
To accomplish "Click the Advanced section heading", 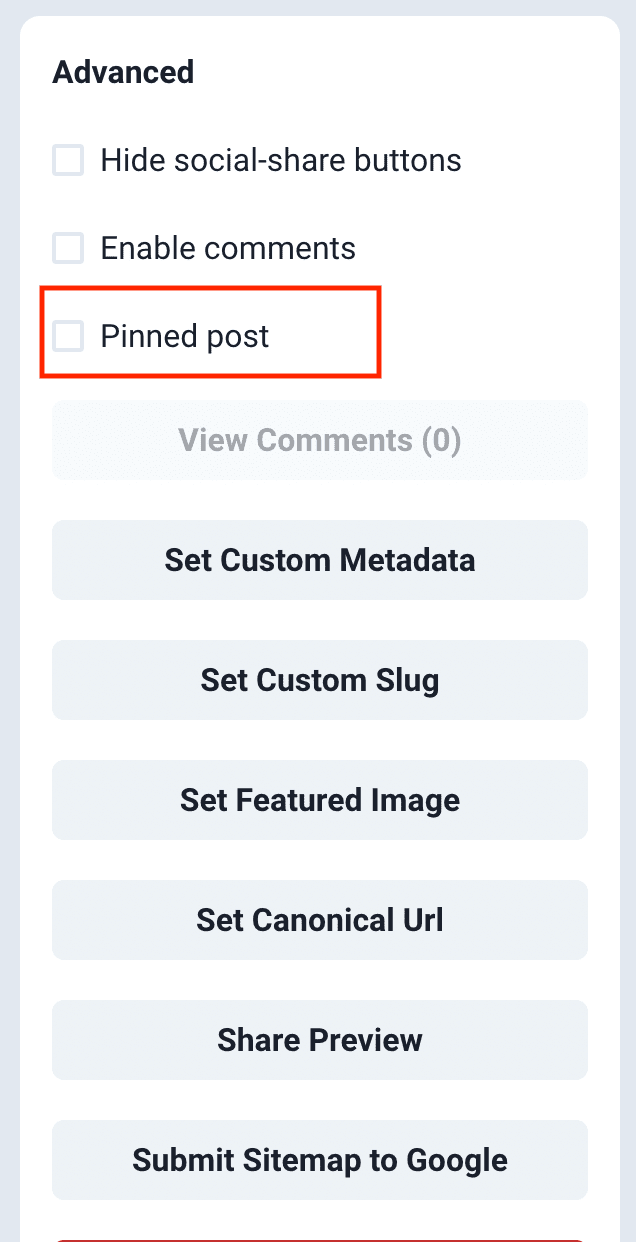I will click(123, 72).
